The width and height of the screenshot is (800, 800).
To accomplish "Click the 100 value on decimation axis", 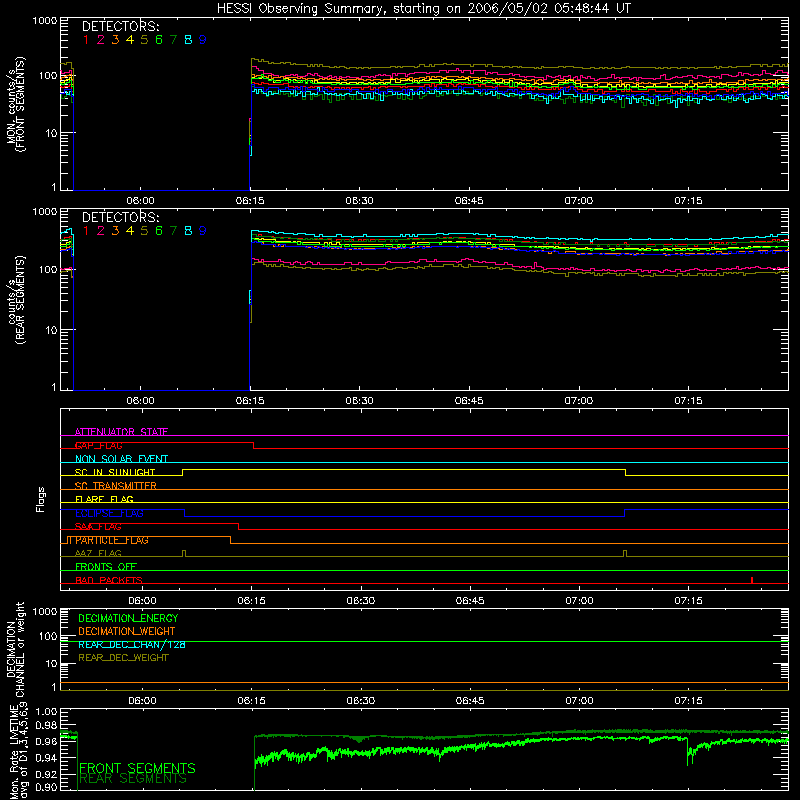I will point(48,636).
